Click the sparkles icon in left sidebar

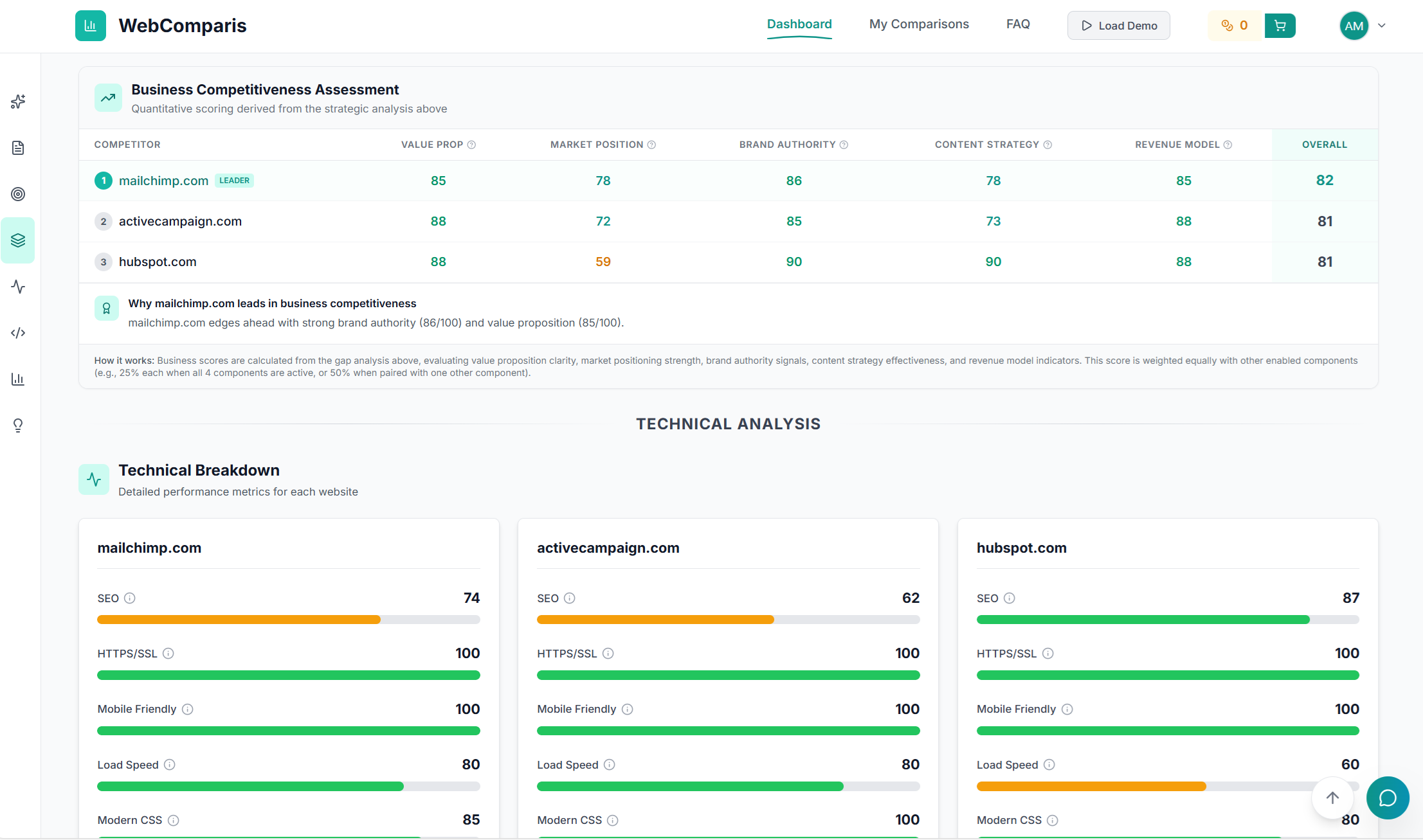tap(18, 102)
